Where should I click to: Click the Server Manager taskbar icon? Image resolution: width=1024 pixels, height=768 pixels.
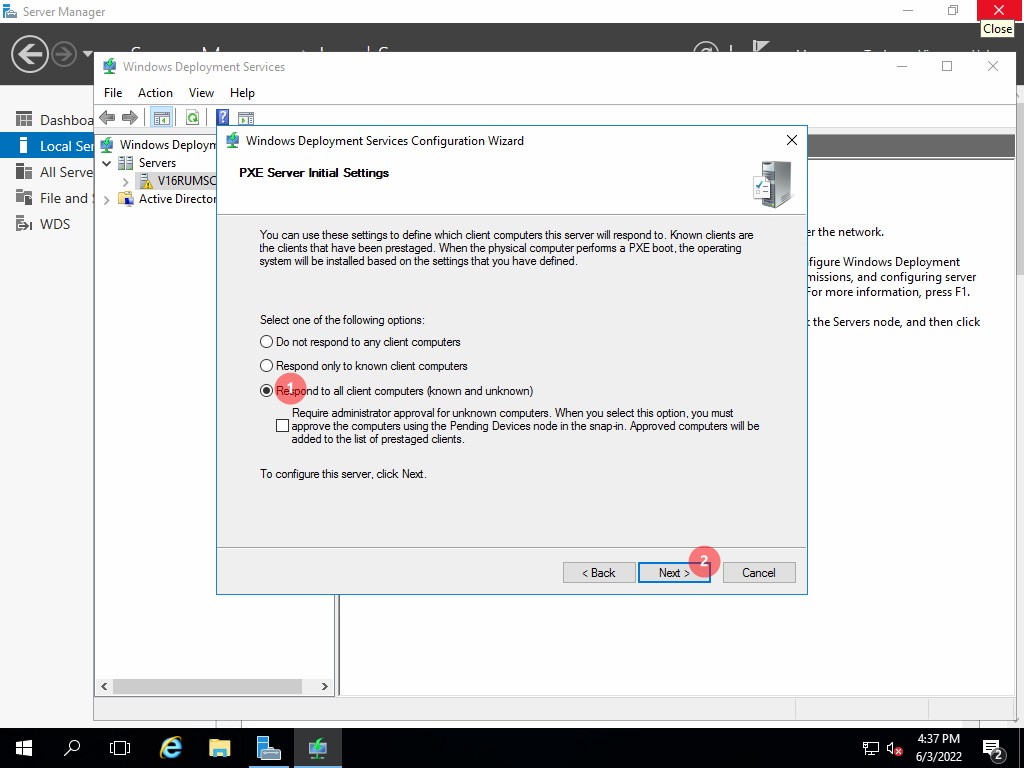pyautogui.click(x=268, y=748)
